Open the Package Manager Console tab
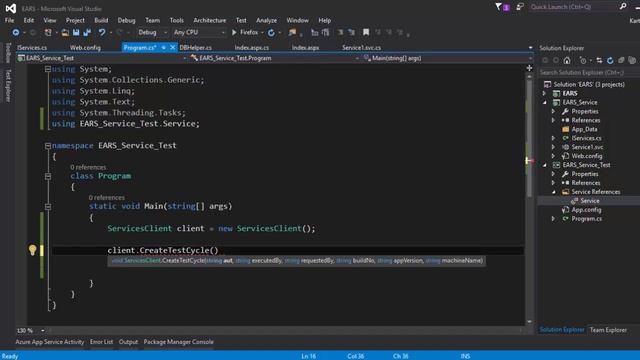The width and height of the screenshot is (640, 360). click(x=178, y=342)
